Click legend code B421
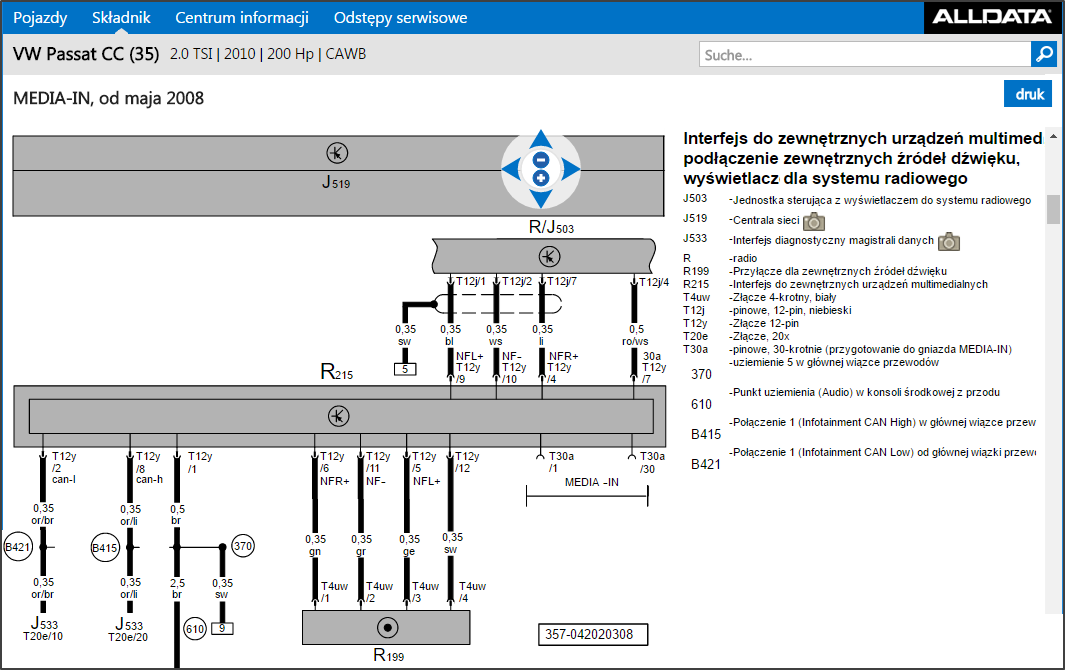1065x670 pixels. tap(706, 464)
